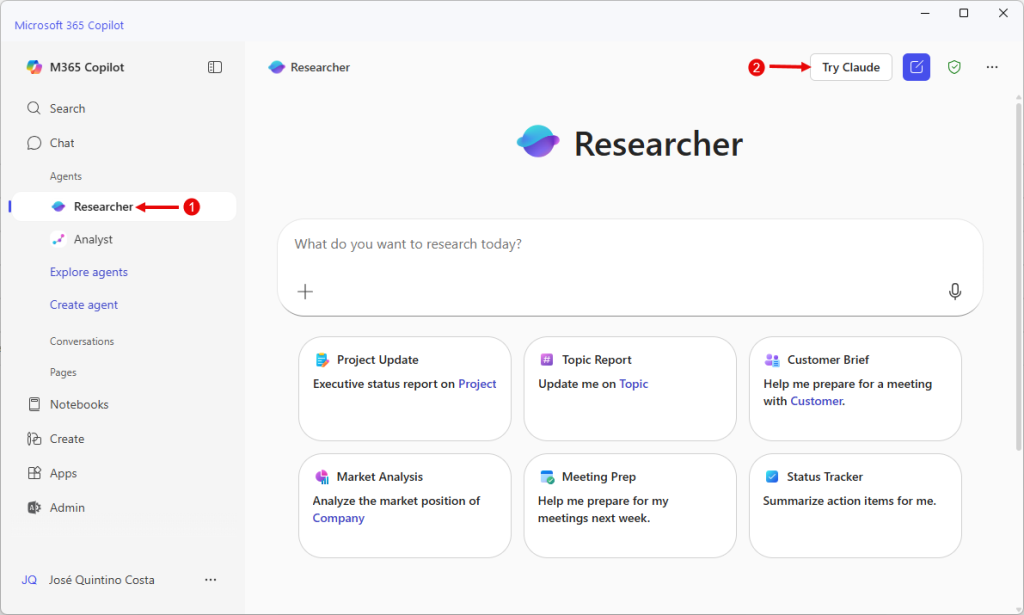Click the plus attachment icon
The height and width of the screenshot is (615, 1024).
click(305, 291)
